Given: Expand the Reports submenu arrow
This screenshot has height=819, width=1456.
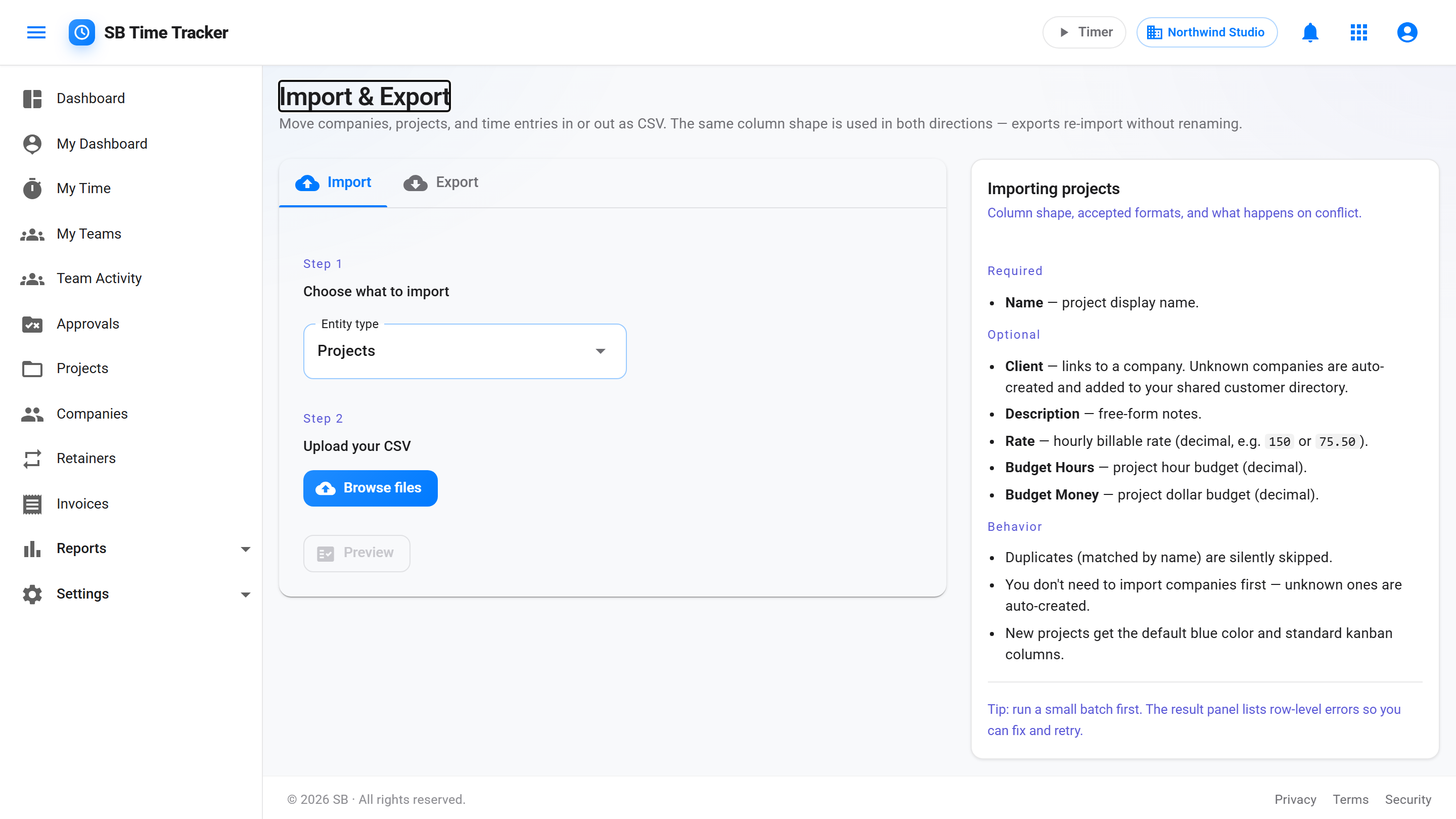Looking at the screenshot, I should tap(246, 549).
